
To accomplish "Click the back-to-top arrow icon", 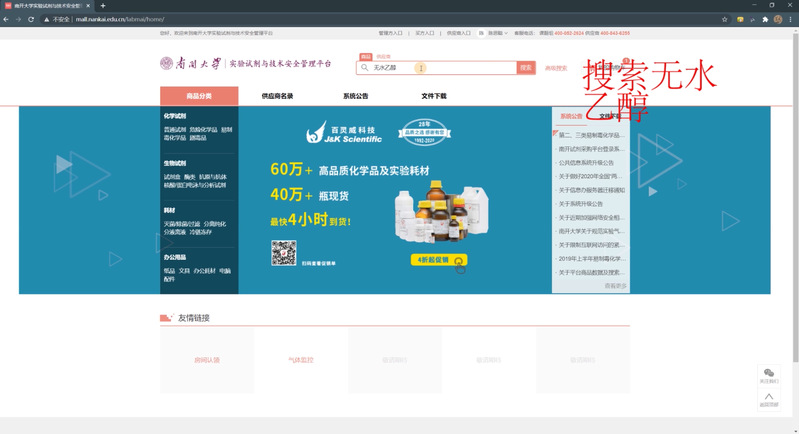I will click(x=768, y=397).
